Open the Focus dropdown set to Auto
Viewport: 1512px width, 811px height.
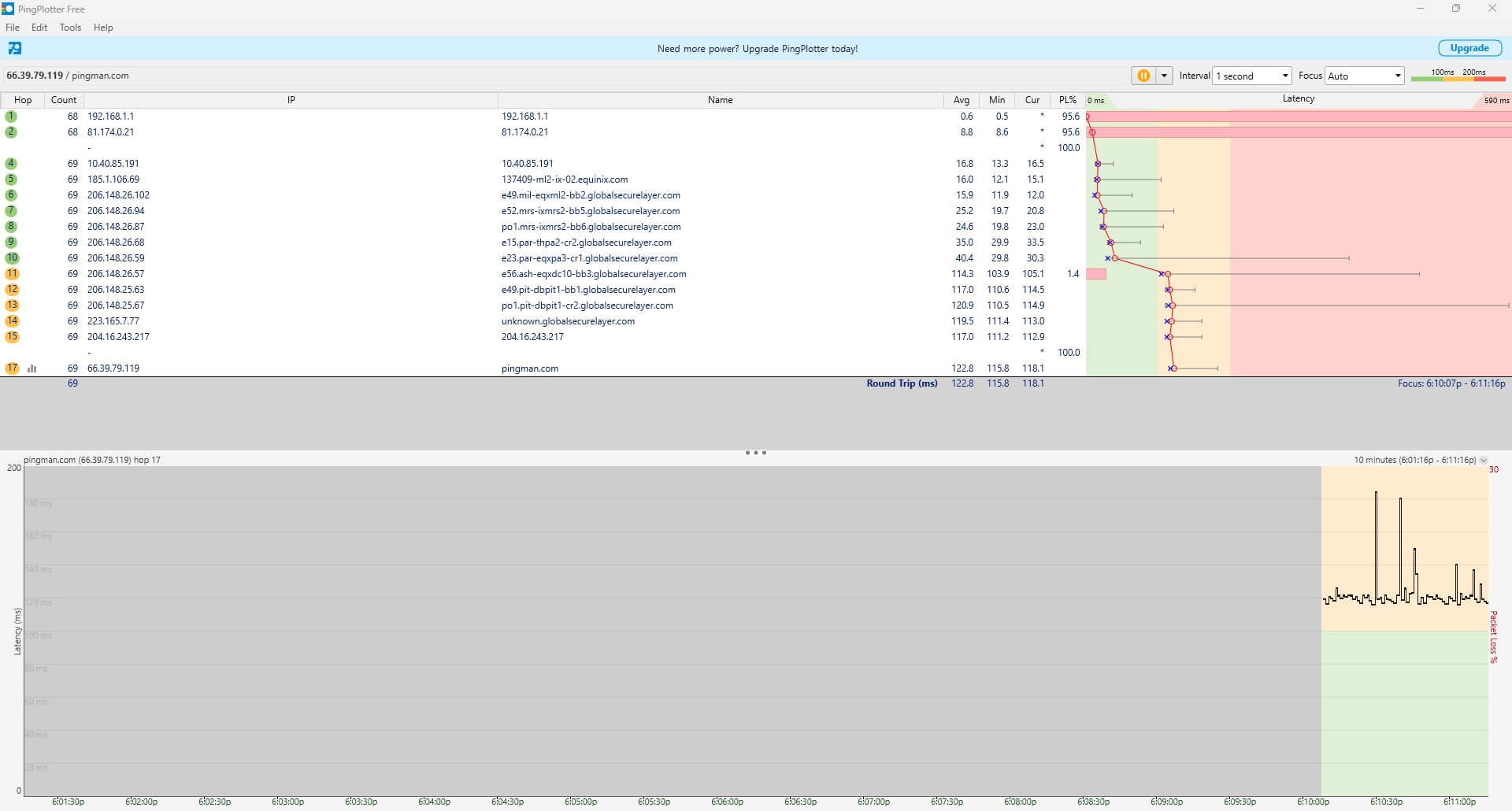point(1365,76)
